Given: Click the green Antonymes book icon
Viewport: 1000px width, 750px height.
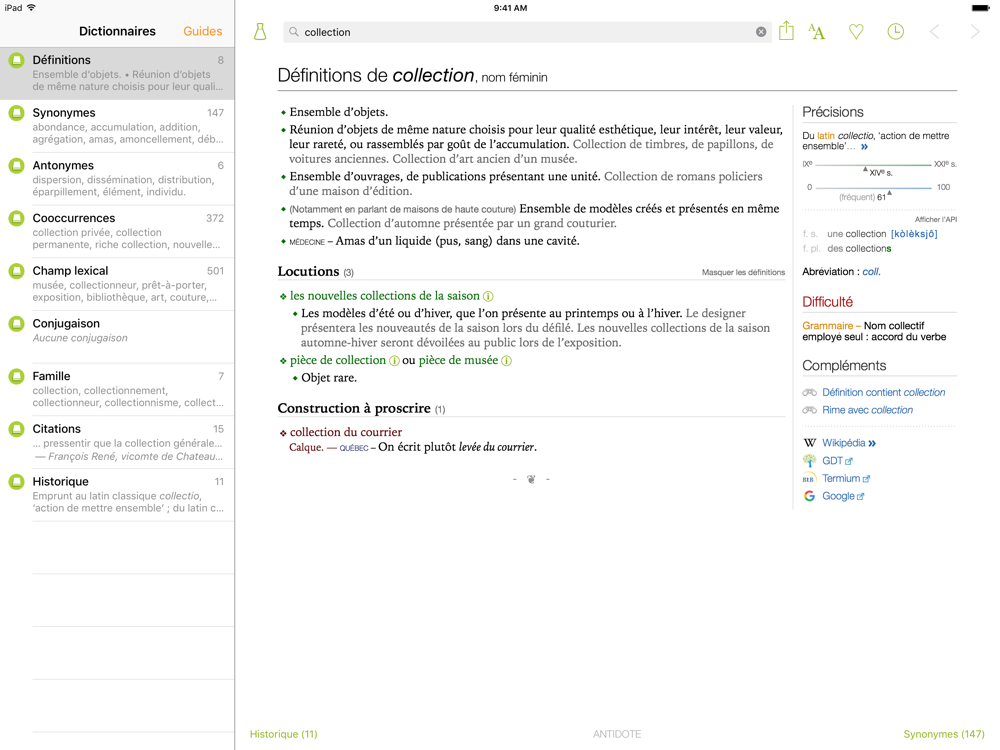Looking at the screenshot, I should (17, 166).
